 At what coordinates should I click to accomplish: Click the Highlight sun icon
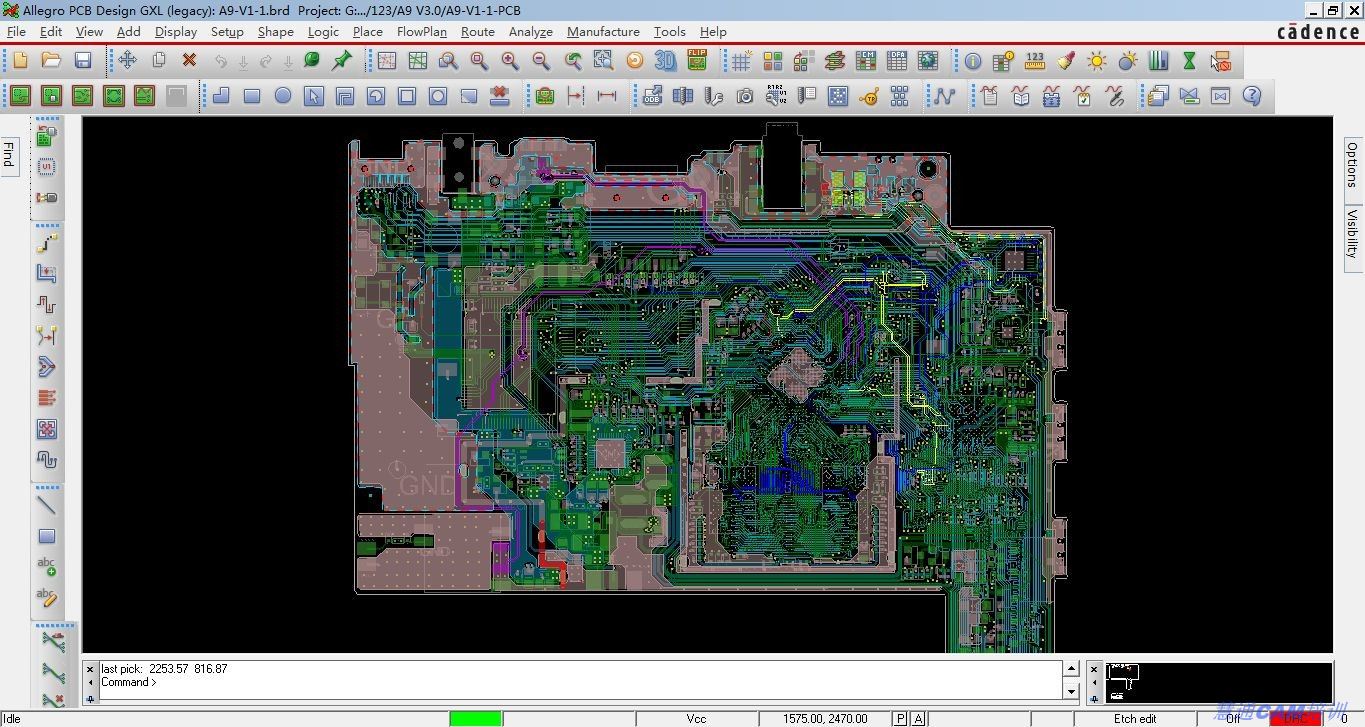pyautogui.click(x=1097, y=61)
